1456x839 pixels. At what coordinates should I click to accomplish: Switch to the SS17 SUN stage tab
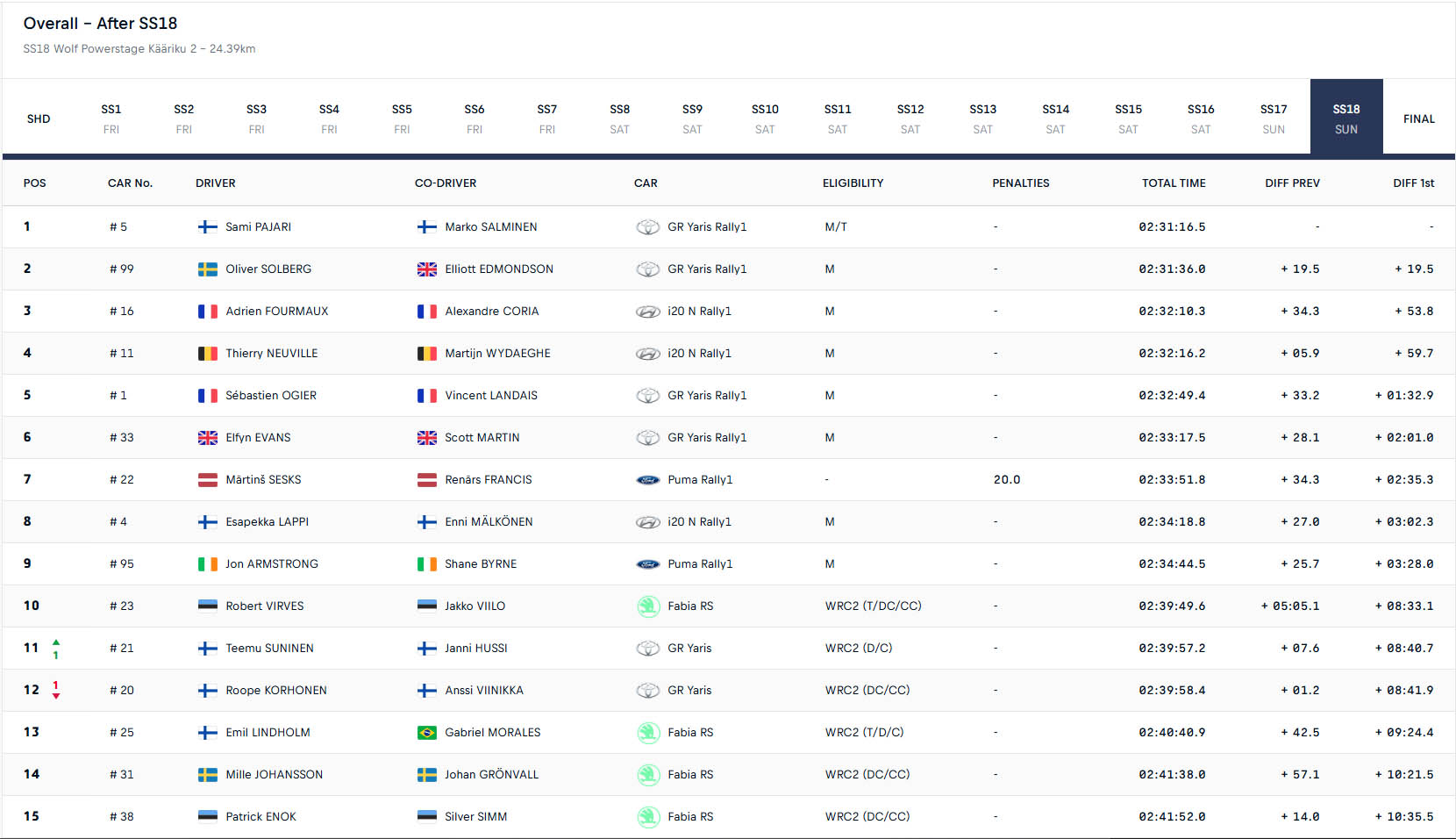(x=1274, y=118)
